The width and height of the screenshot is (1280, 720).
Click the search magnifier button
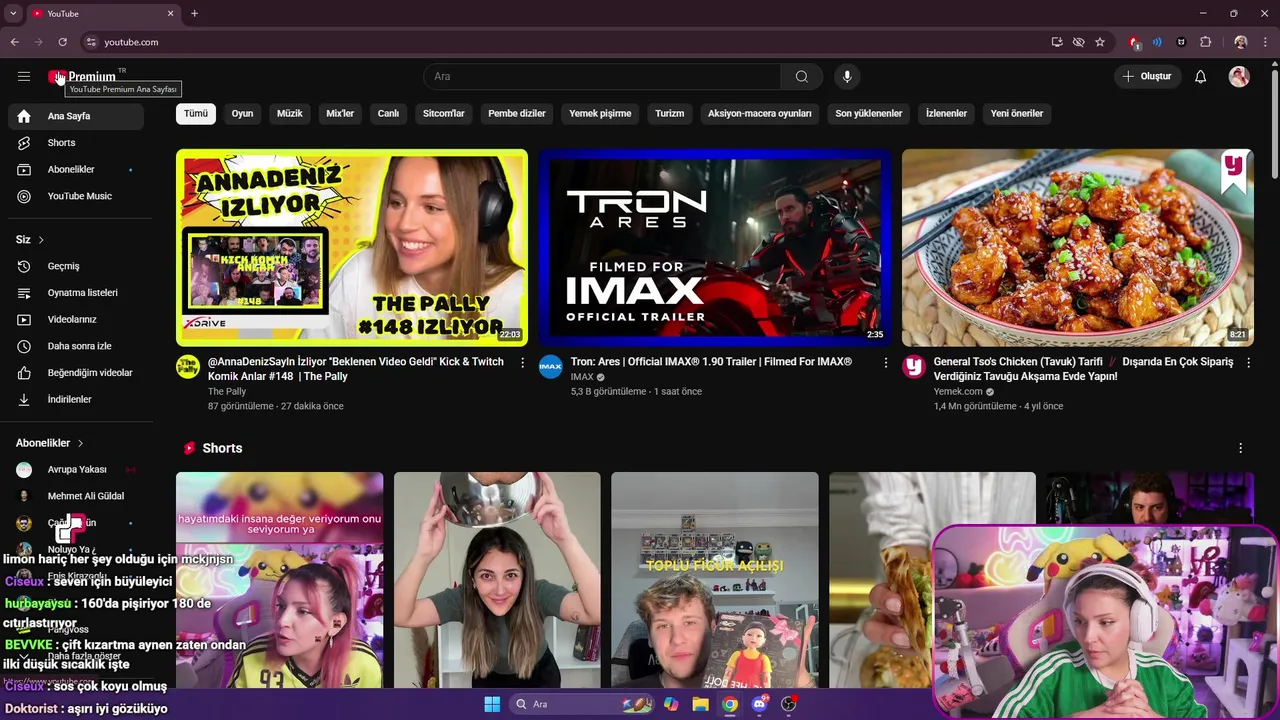pyautogui.click(x=801, y=76)
